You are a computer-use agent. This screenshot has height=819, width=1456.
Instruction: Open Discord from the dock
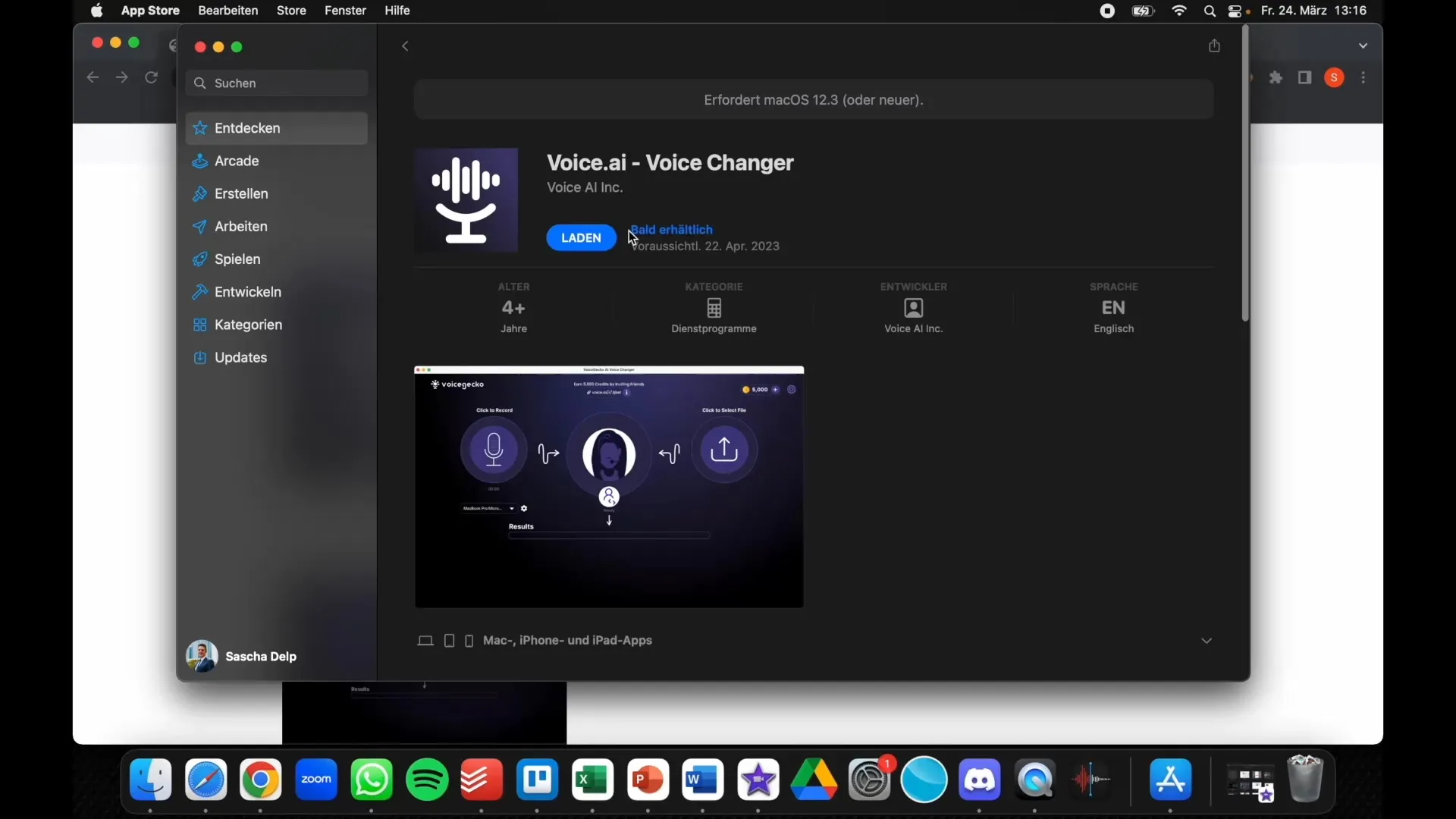point(981,781)
